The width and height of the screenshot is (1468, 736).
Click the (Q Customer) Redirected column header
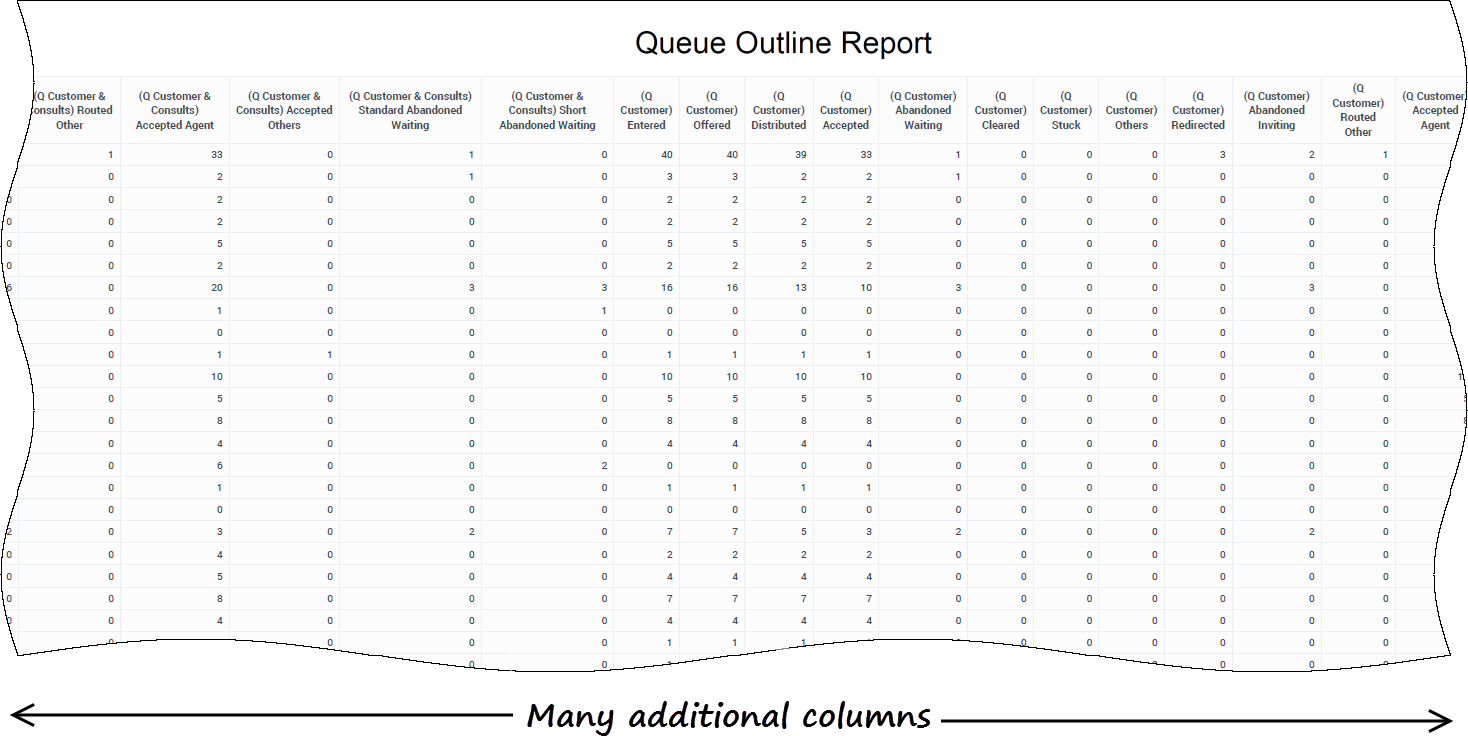[x=1198, y=111]
